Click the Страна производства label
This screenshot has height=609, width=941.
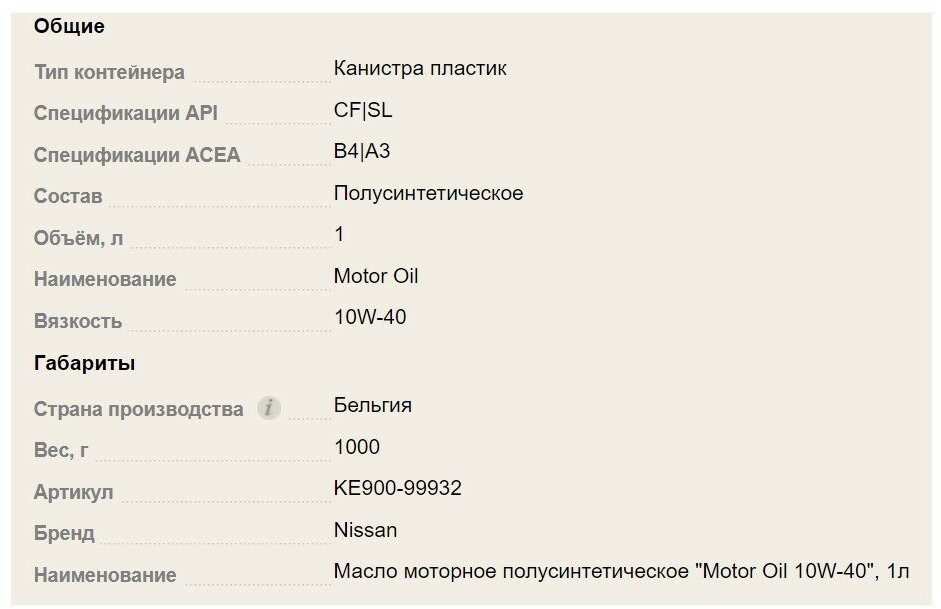[139, 409]
